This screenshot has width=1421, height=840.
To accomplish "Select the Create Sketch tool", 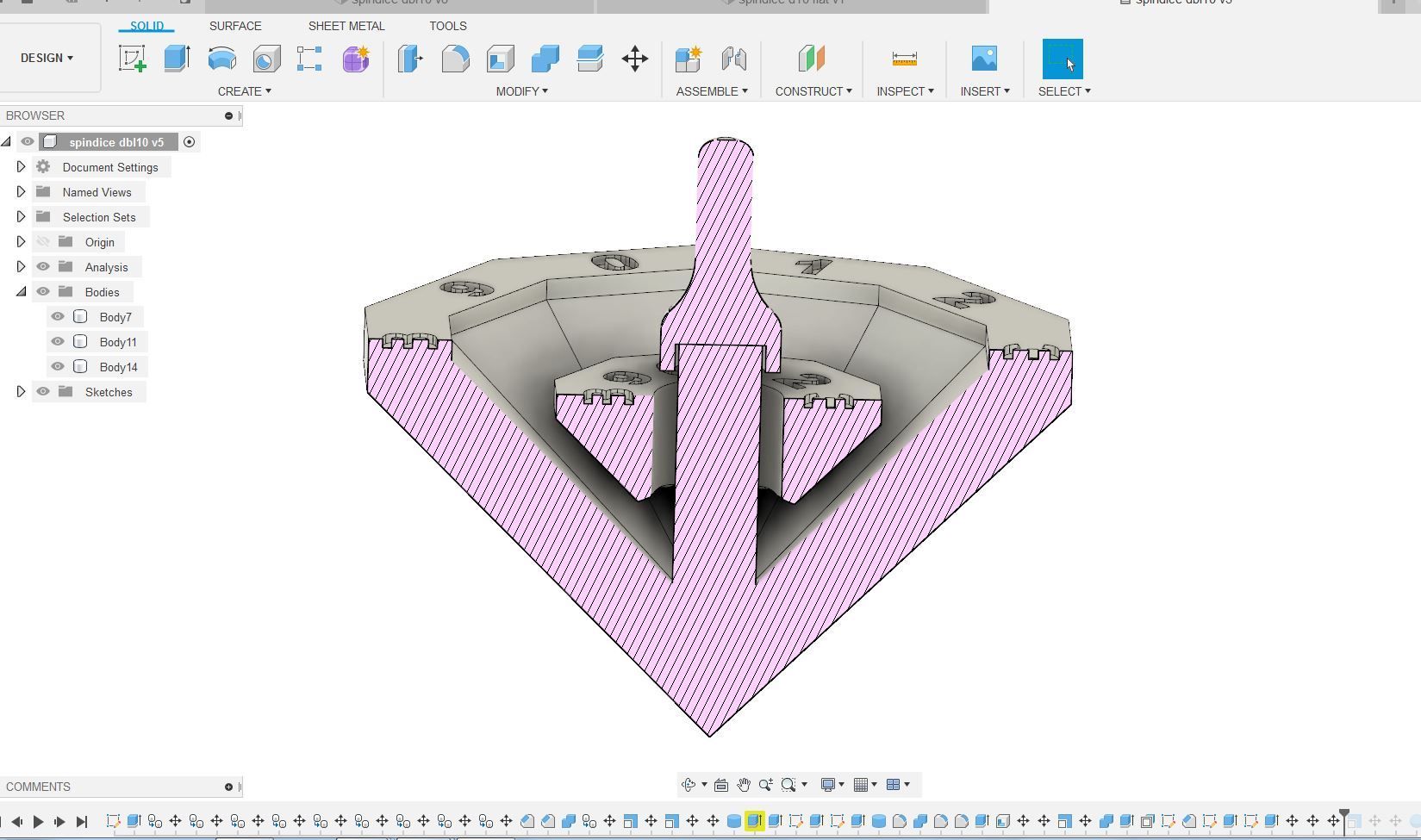I will tap(133, 59).
